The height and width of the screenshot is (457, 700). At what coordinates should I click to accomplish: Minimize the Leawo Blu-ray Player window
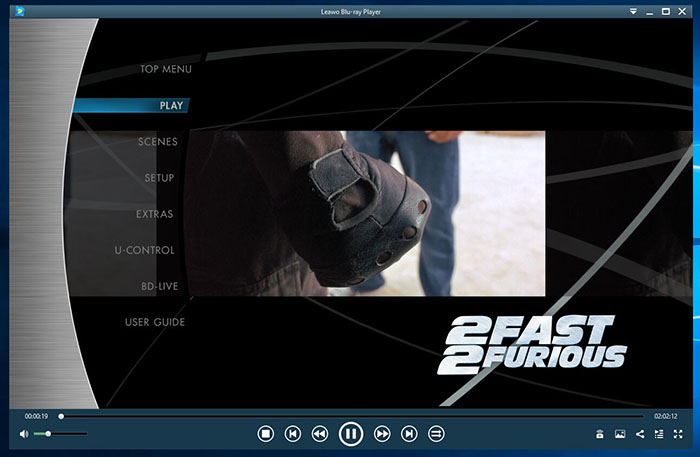(x=650, y=12)
